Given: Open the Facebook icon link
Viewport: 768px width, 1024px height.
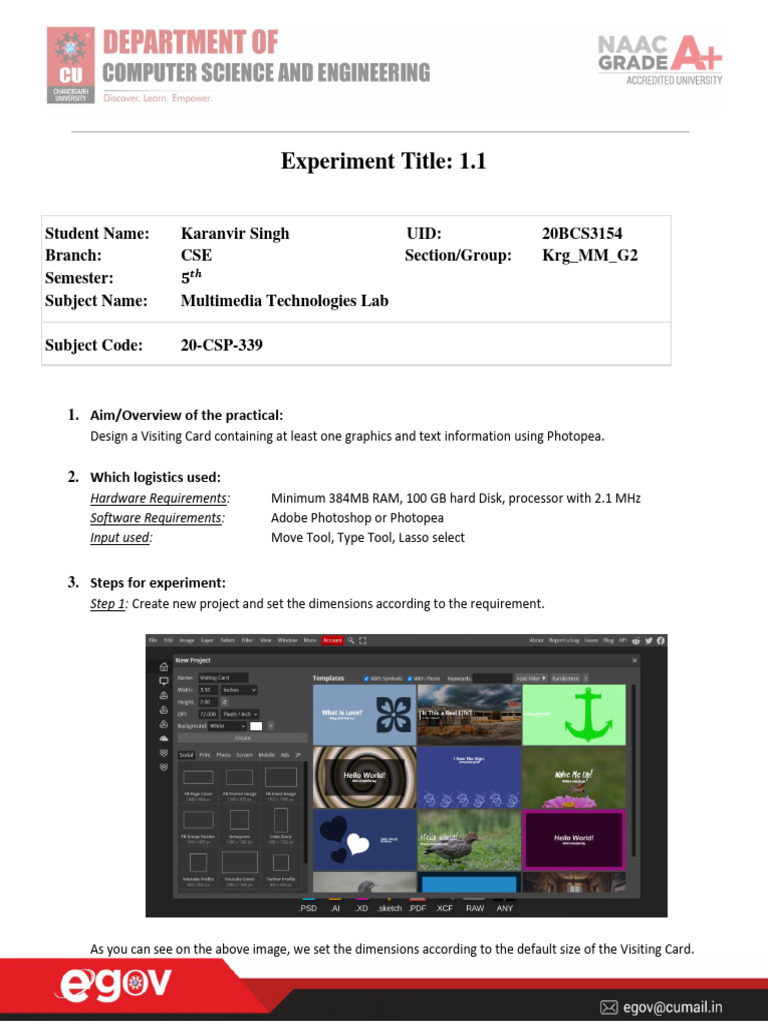Looking at the screenshot, I should 661,641.
